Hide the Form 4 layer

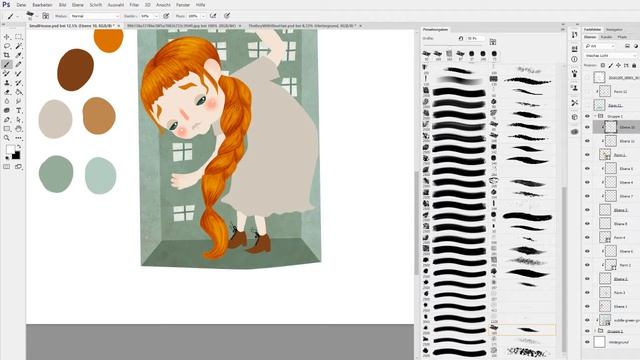click(x=587, y=237)
